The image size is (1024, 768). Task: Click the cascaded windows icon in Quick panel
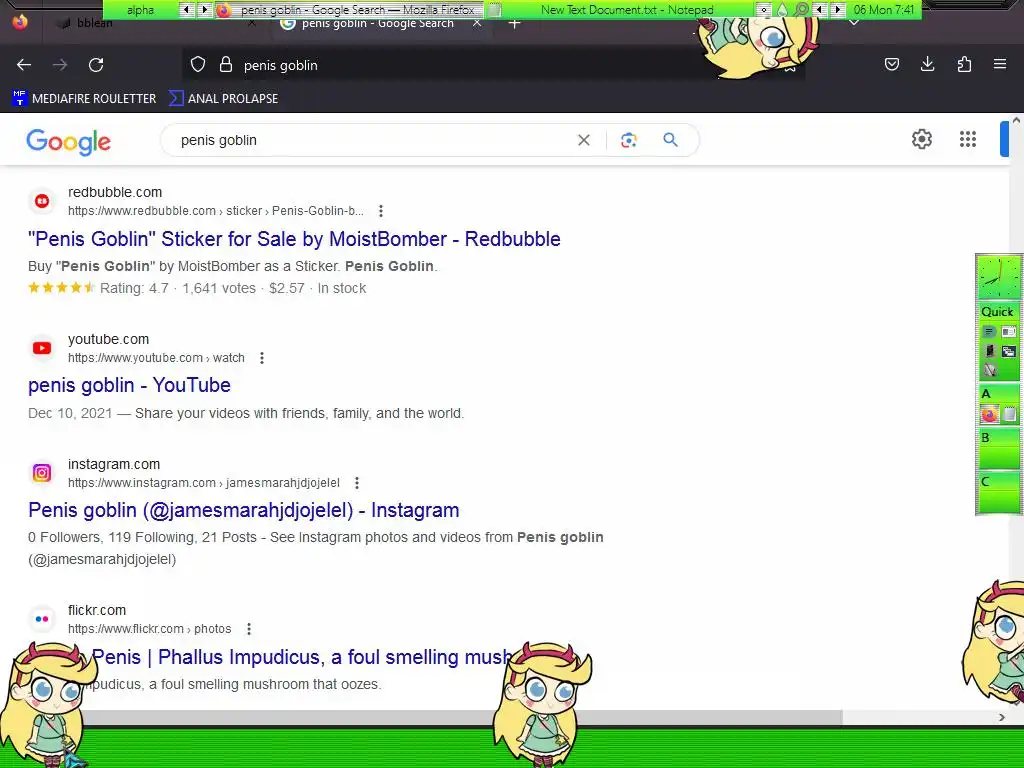(1008, 351)
